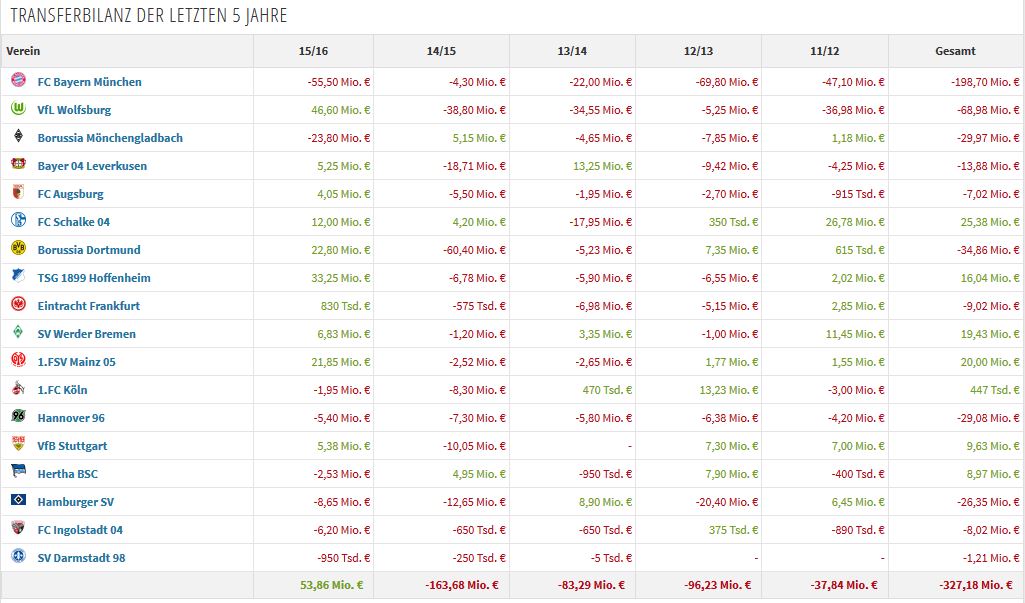Viewport: 1025px width, 603px height.
Task: Click the Hamburger SV crest icon
Action: [18, 500]
